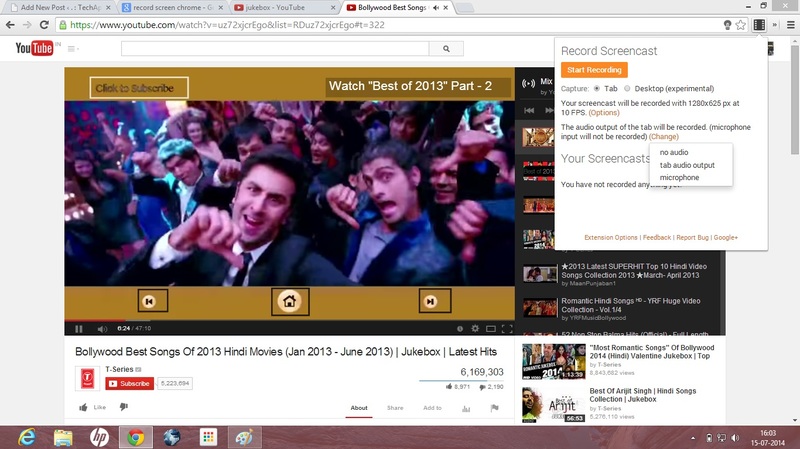Switch to the Share tab
Screen dimensions: 800x449
[x=395, y=408]
